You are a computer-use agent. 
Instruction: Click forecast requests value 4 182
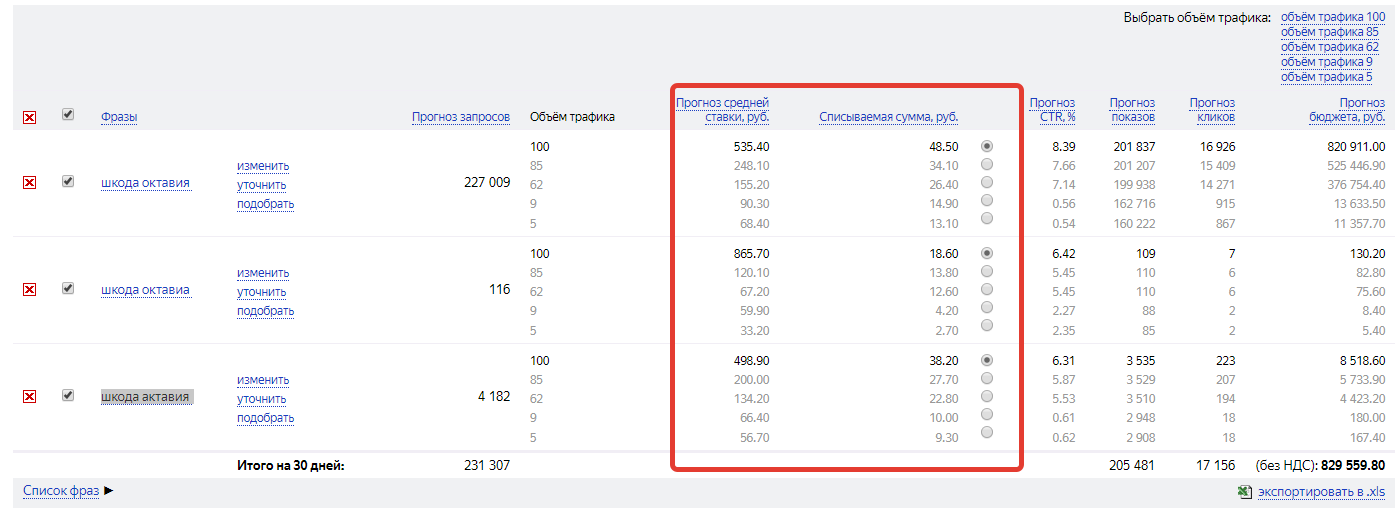point(494,397)
